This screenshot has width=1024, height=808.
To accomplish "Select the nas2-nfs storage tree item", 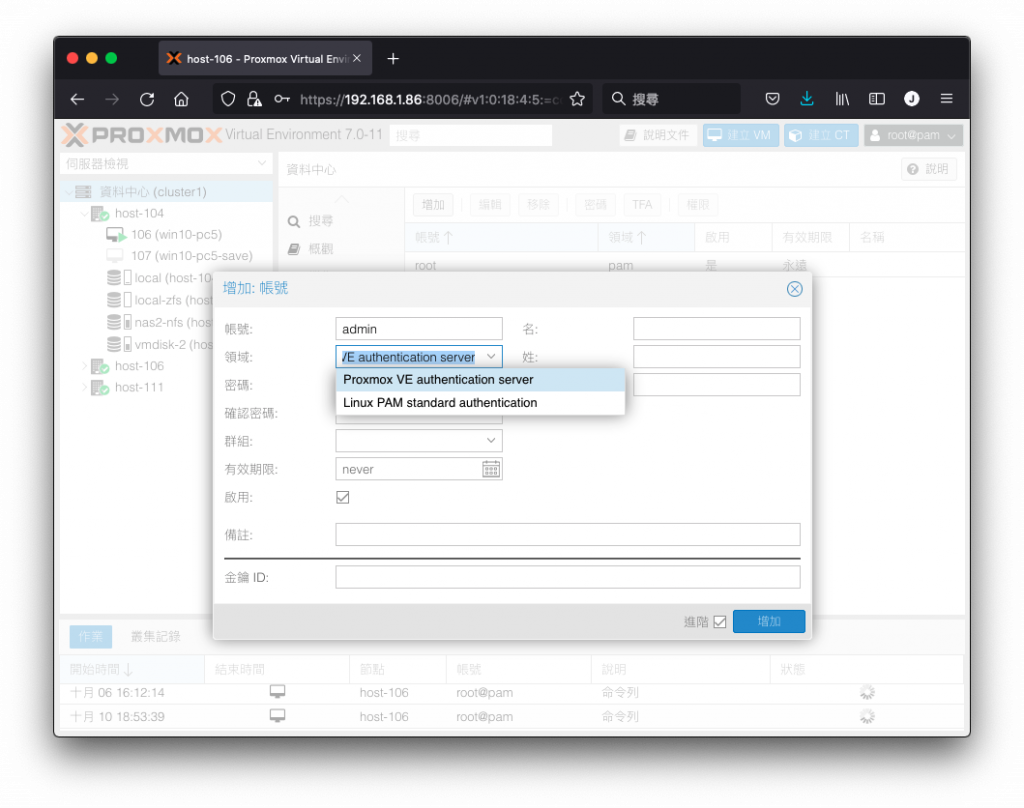I will click(159, 322).
